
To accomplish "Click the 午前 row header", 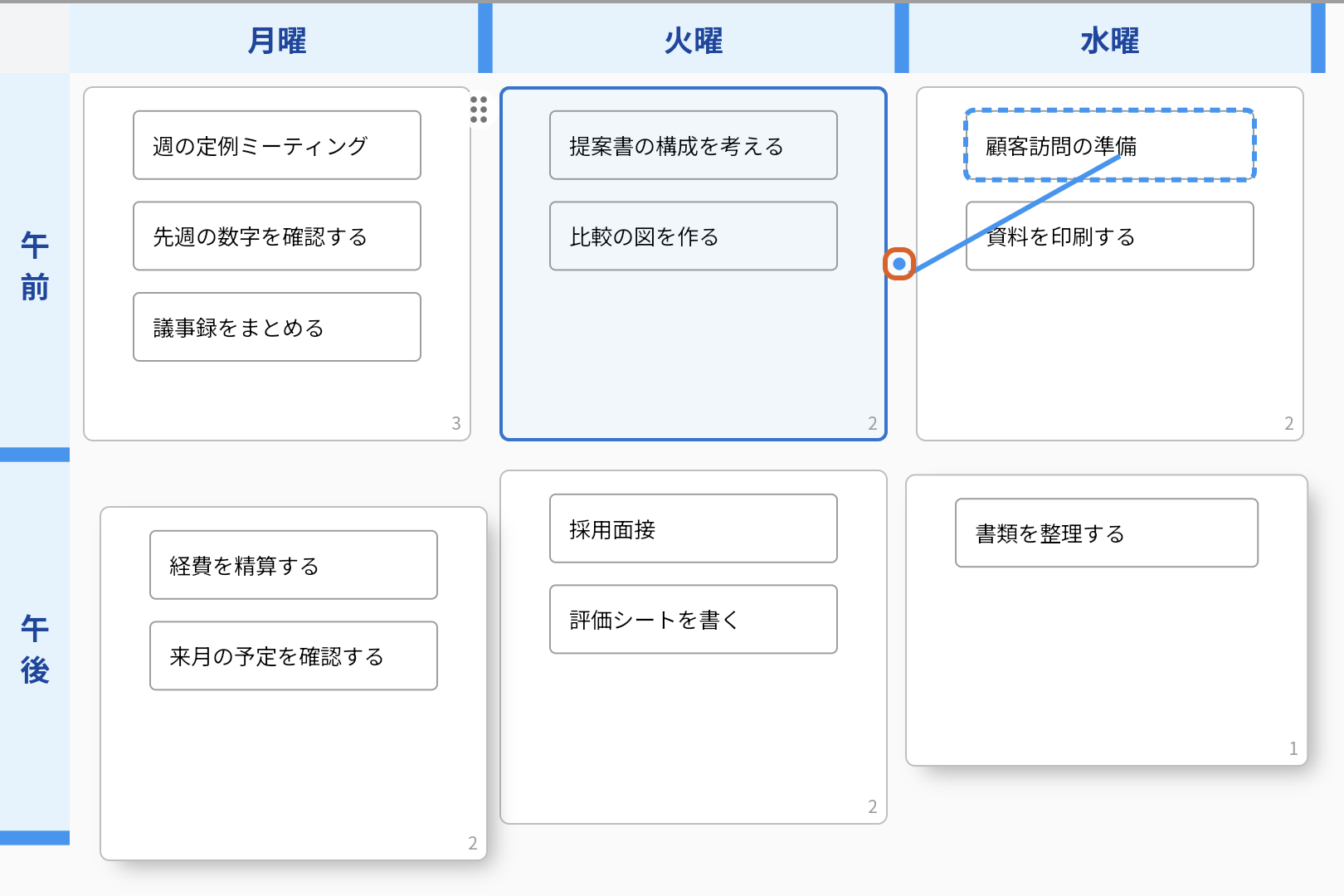I will click(x=35, y=265).
